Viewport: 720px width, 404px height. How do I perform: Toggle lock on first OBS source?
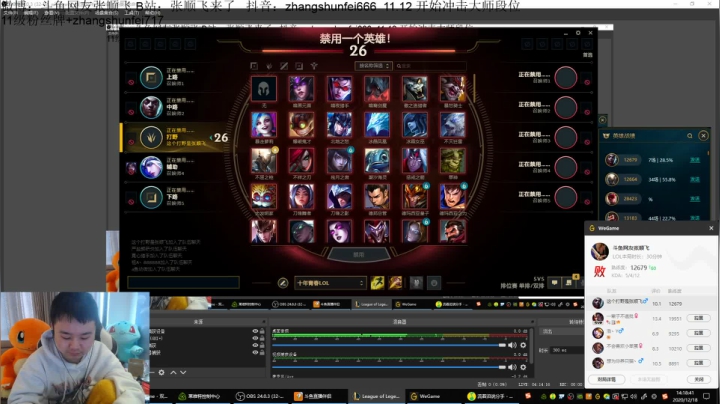pos(262,331)
